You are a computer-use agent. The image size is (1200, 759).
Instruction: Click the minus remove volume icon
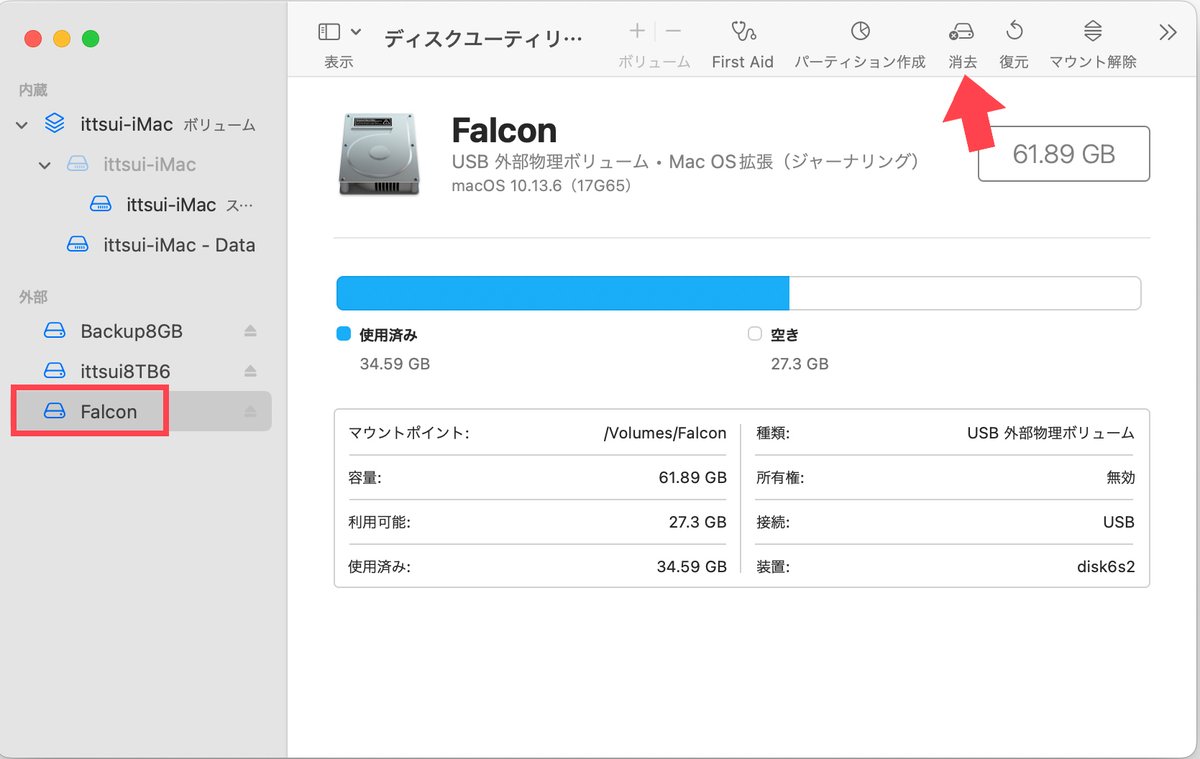[673, 31]
